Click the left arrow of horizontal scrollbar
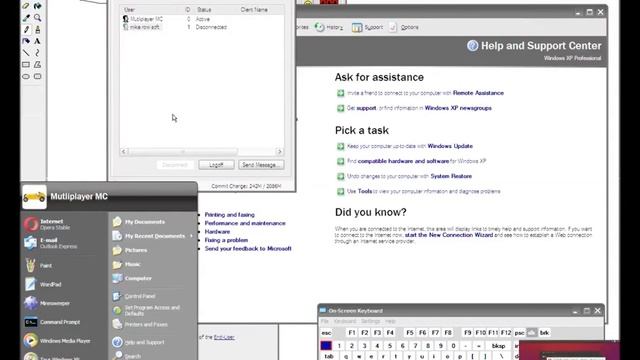The height and width of the screenshot is (360, 640). [124, 151]
